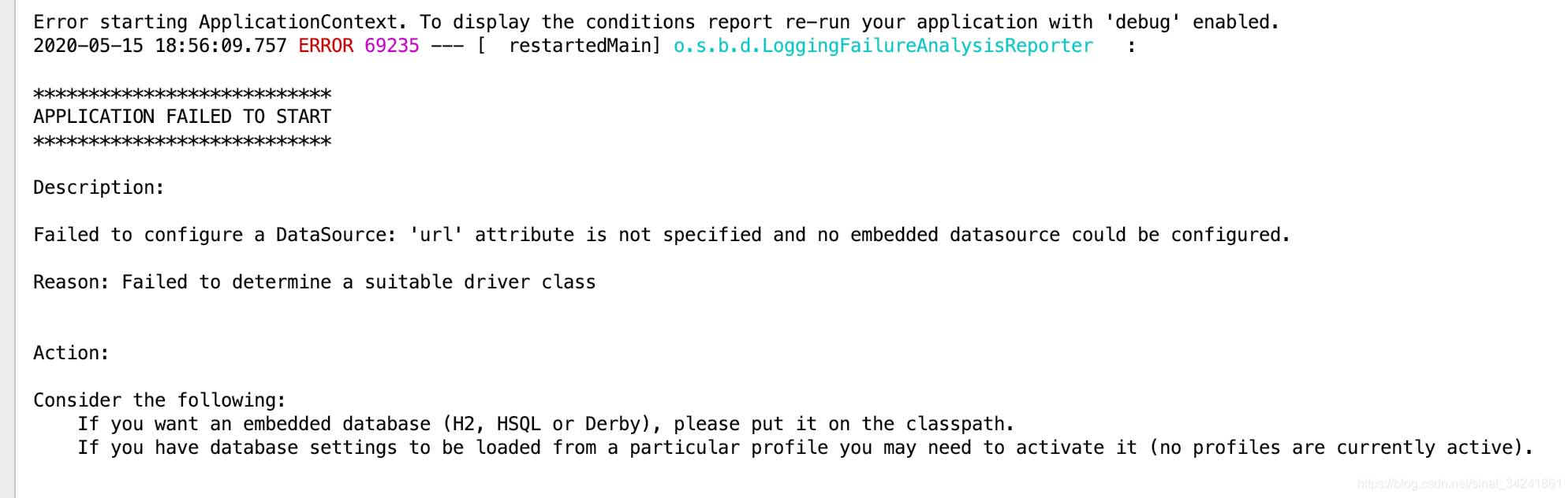This screenshot has height=498, width=1568.
Task: Click the restartedMain thread name
Action: 584,46
